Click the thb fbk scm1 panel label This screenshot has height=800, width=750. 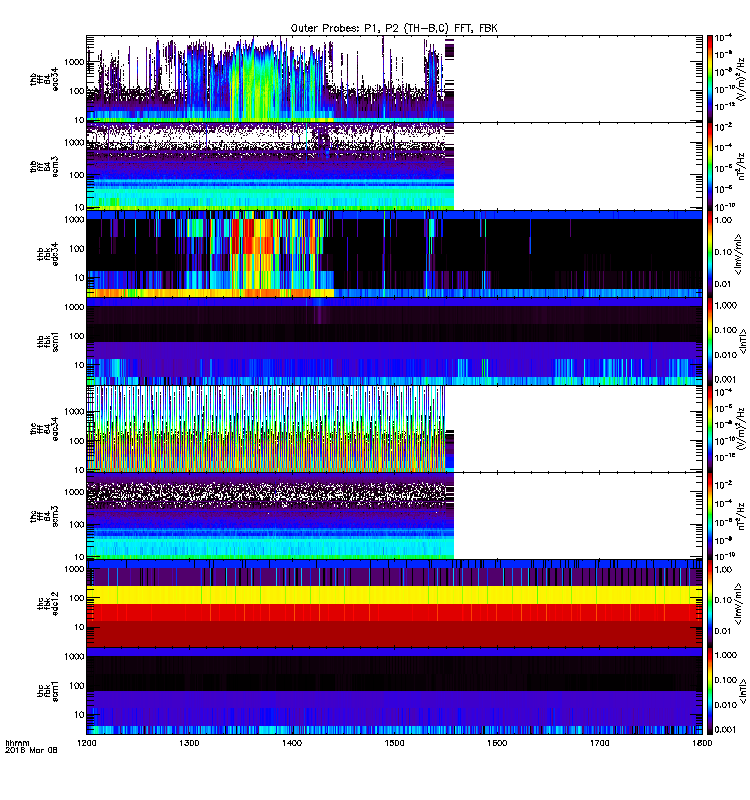pyautogui.click(x=48, y=341)
